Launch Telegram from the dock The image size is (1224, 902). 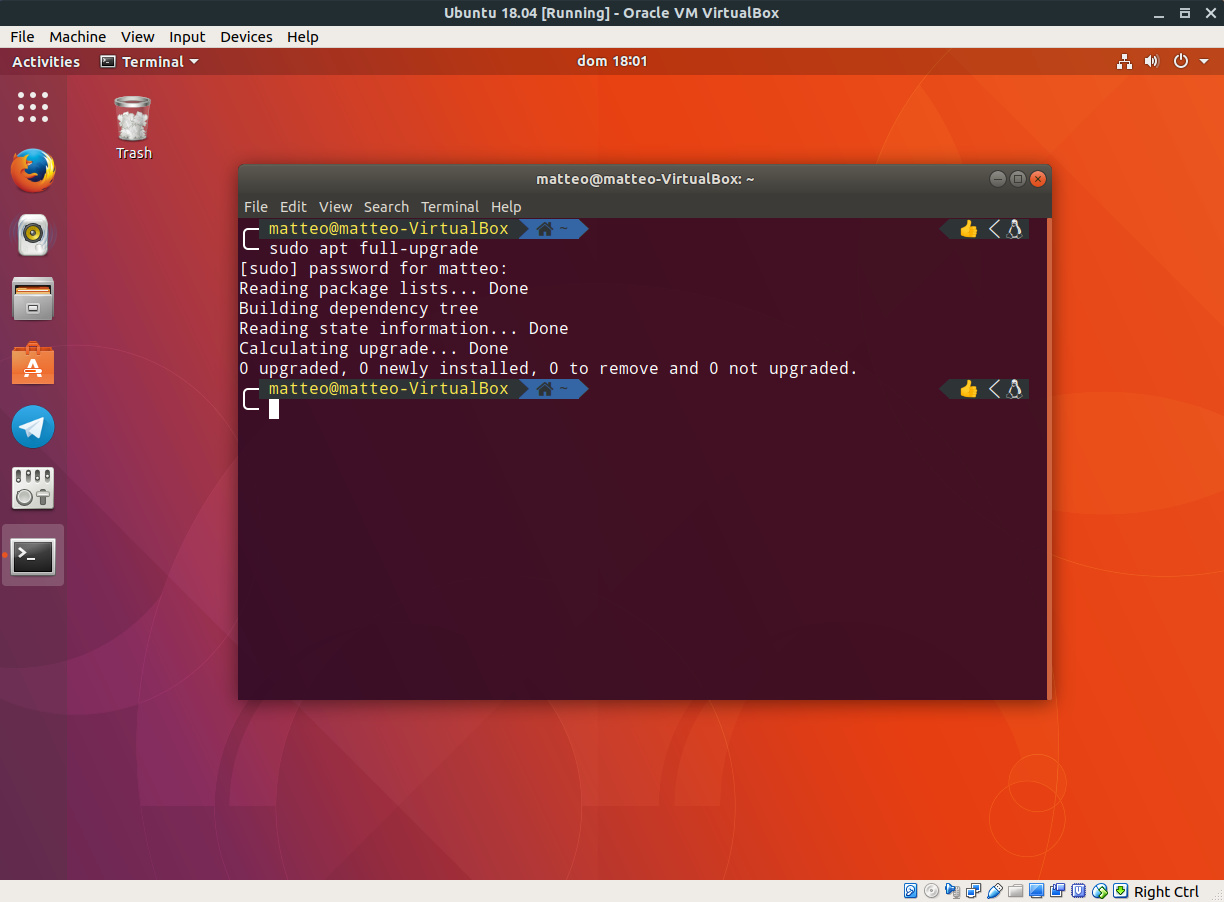33,427
